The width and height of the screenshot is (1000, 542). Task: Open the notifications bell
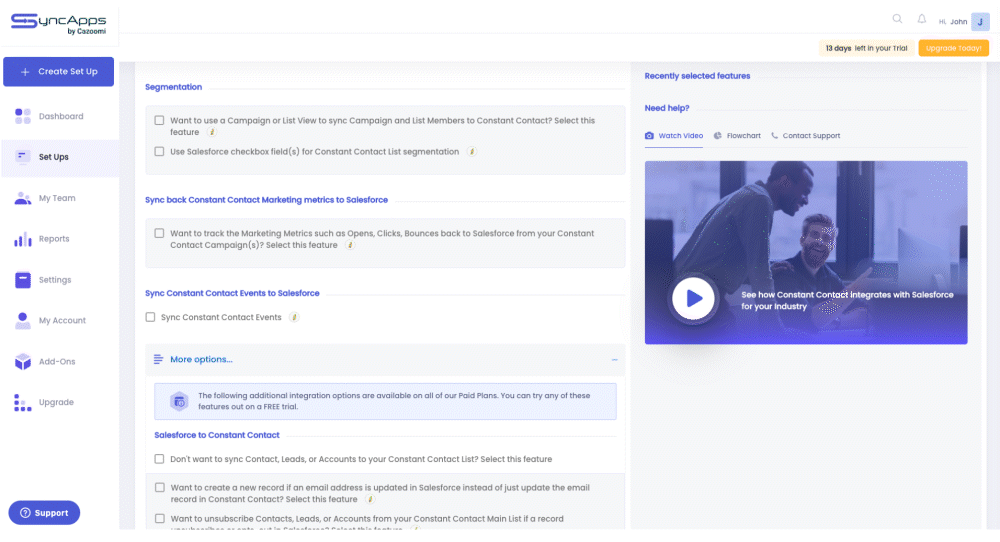(921, 19)
